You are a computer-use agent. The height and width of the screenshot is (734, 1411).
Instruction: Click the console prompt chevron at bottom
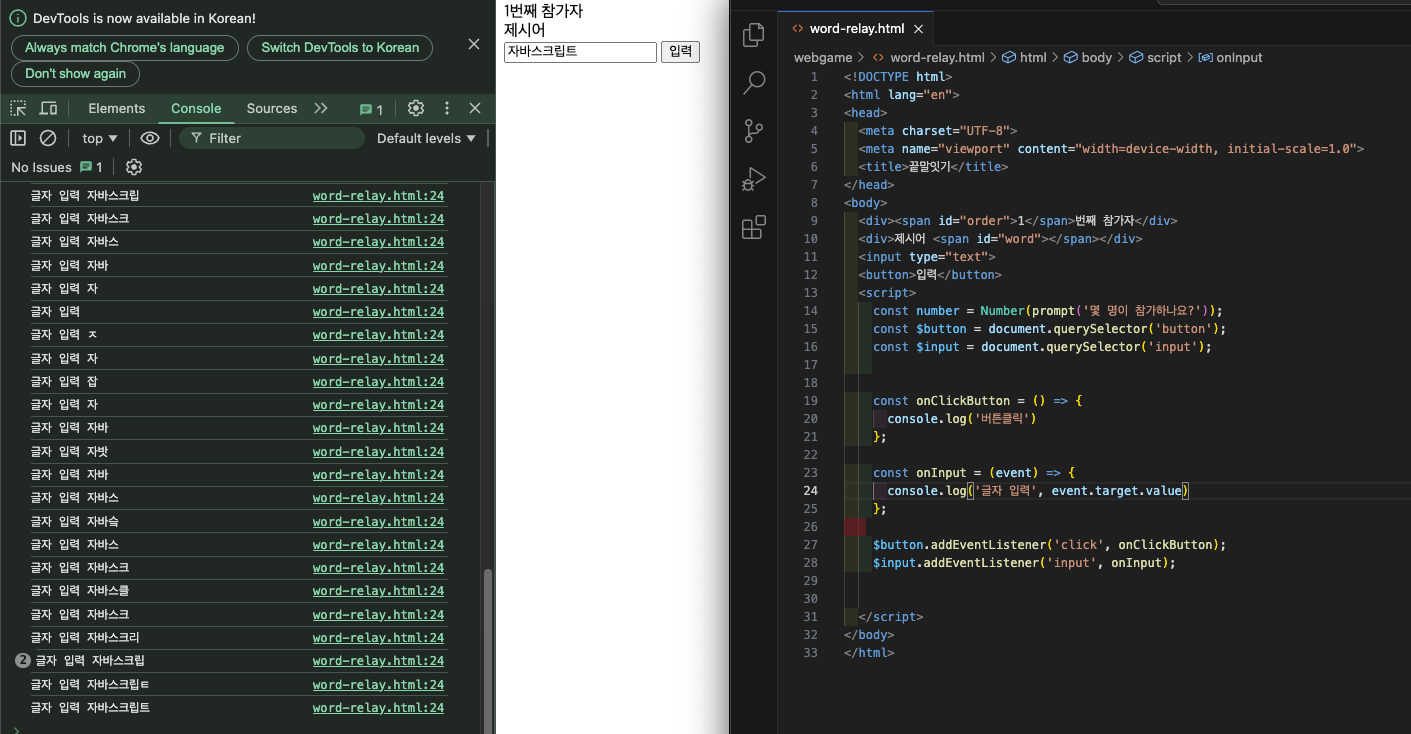point(16,729)
